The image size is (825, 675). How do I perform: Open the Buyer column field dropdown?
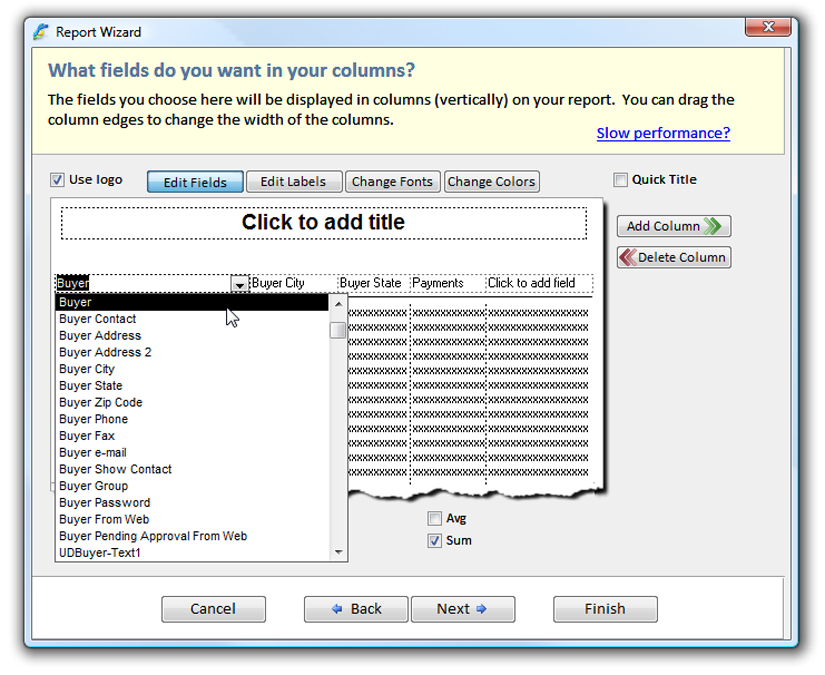click(240, 284)
